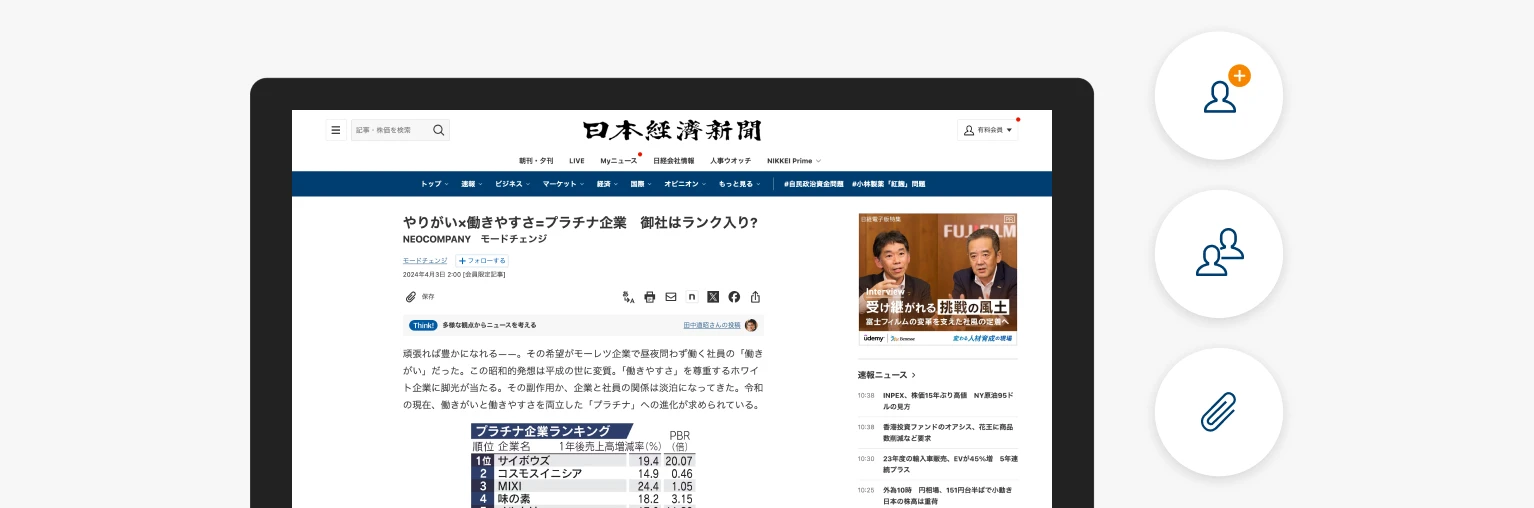Click the paperclip save icon in article
The height and width of the screenshot is (508, 1534).
[x=411, y=297]
